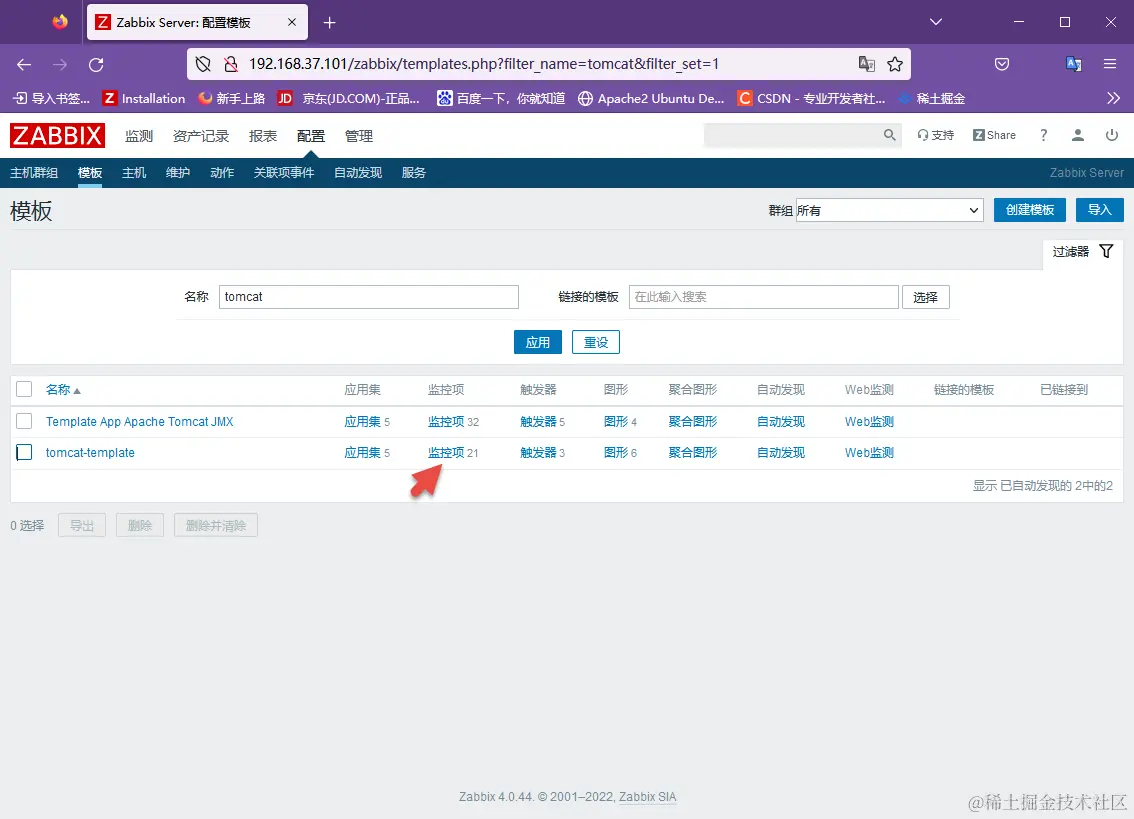This screenshot has height=819, width=1134.
Task: Open Template App Apache Tomcat JMX link
Action: pos(140,422)
